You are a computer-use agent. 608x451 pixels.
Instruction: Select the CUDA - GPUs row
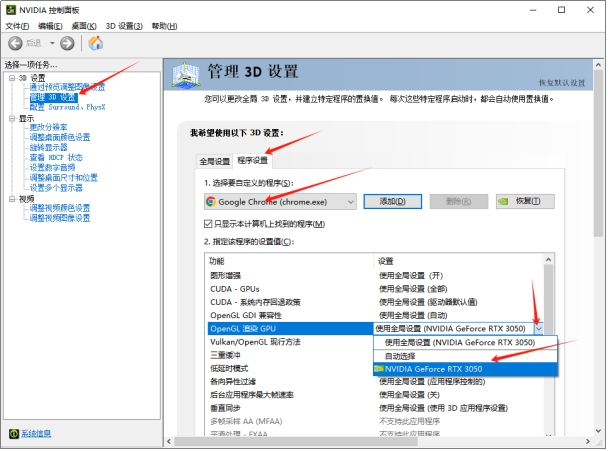(374, 289)
